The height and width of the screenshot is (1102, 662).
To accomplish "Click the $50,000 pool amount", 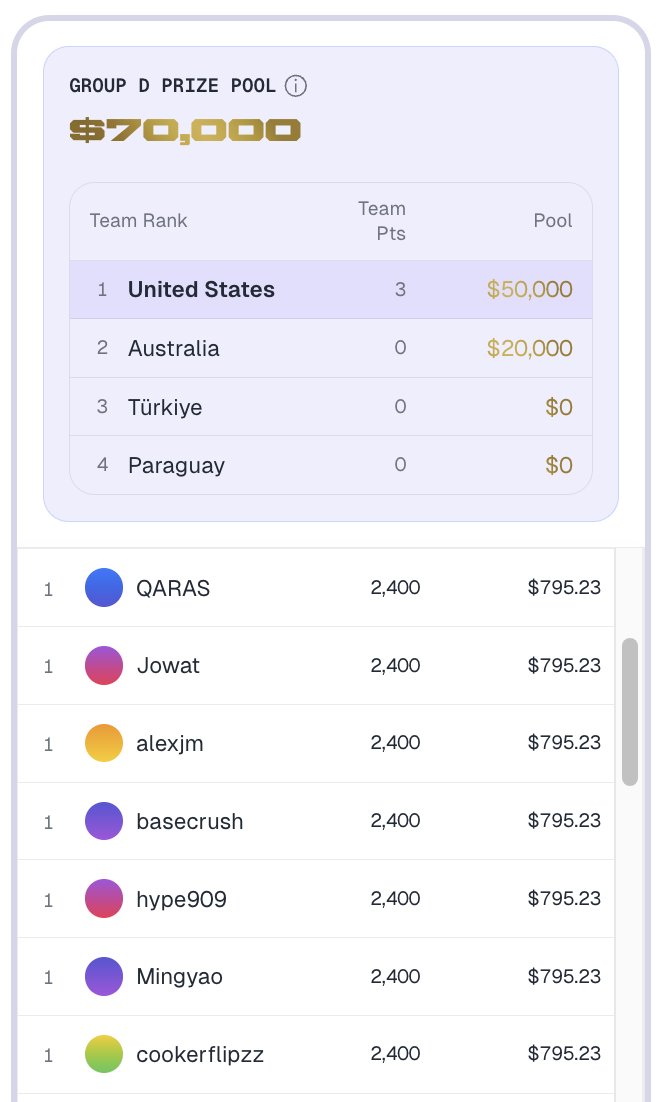I will [530, 290].
